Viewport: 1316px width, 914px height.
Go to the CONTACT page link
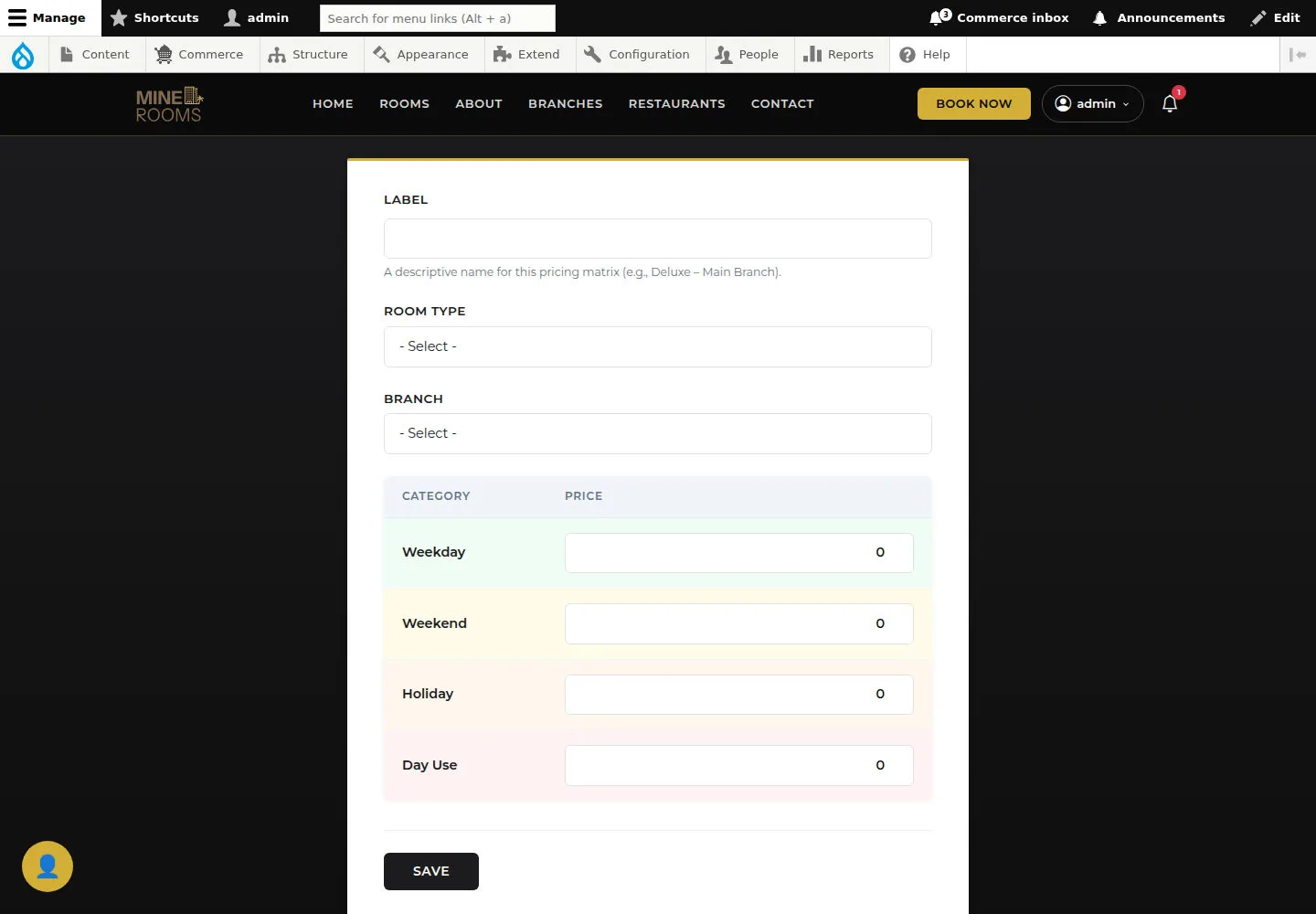782,104
